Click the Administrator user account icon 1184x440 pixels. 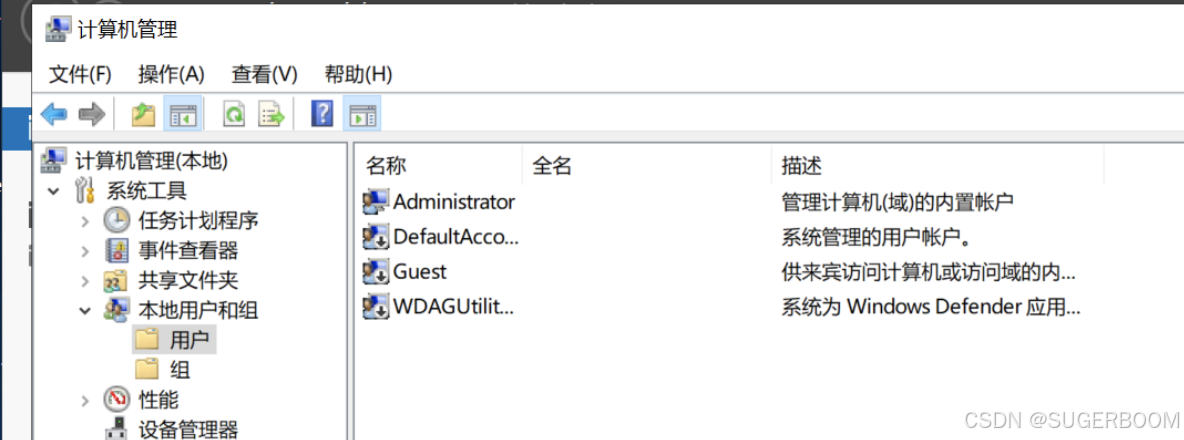[x=375, y=202]
